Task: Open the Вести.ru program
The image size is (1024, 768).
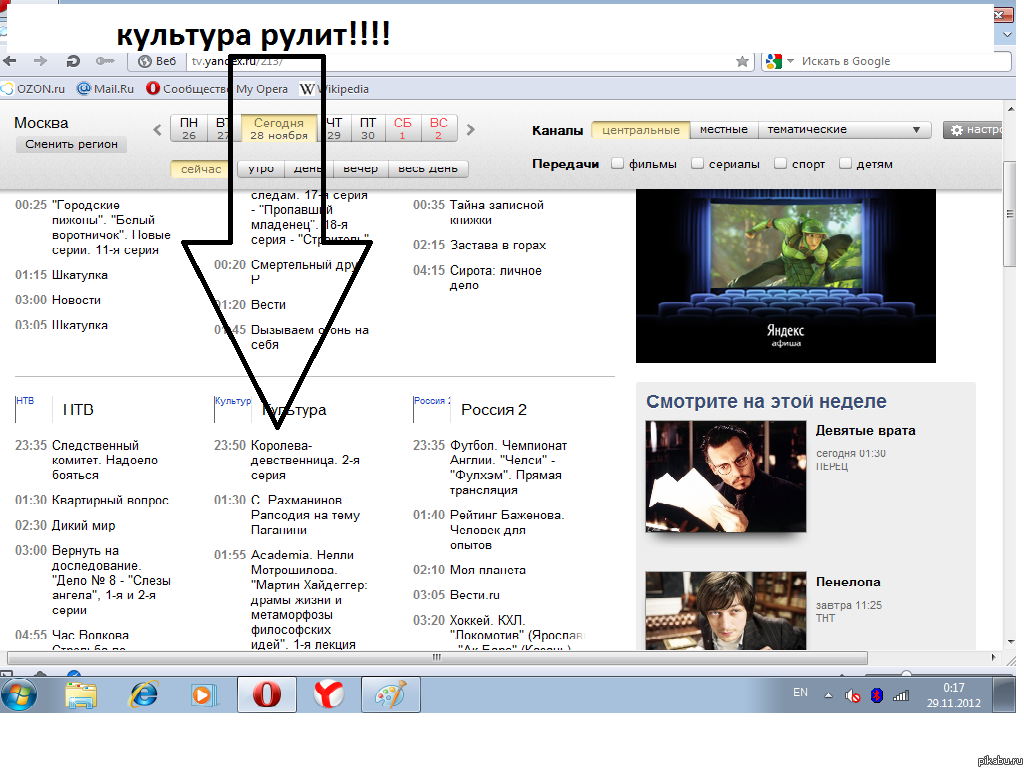Action: pos(475,596)
